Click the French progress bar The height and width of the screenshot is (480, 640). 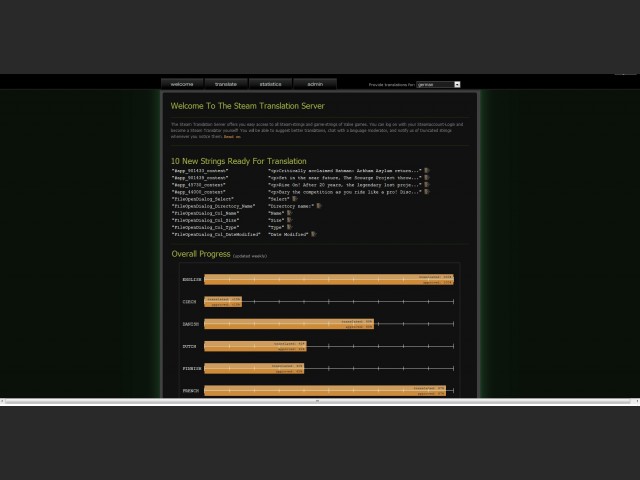click(x=325, y=391)
